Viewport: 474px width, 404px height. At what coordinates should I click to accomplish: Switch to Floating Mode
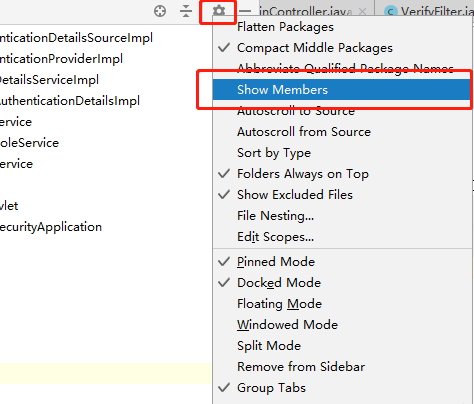click(279, 304)
